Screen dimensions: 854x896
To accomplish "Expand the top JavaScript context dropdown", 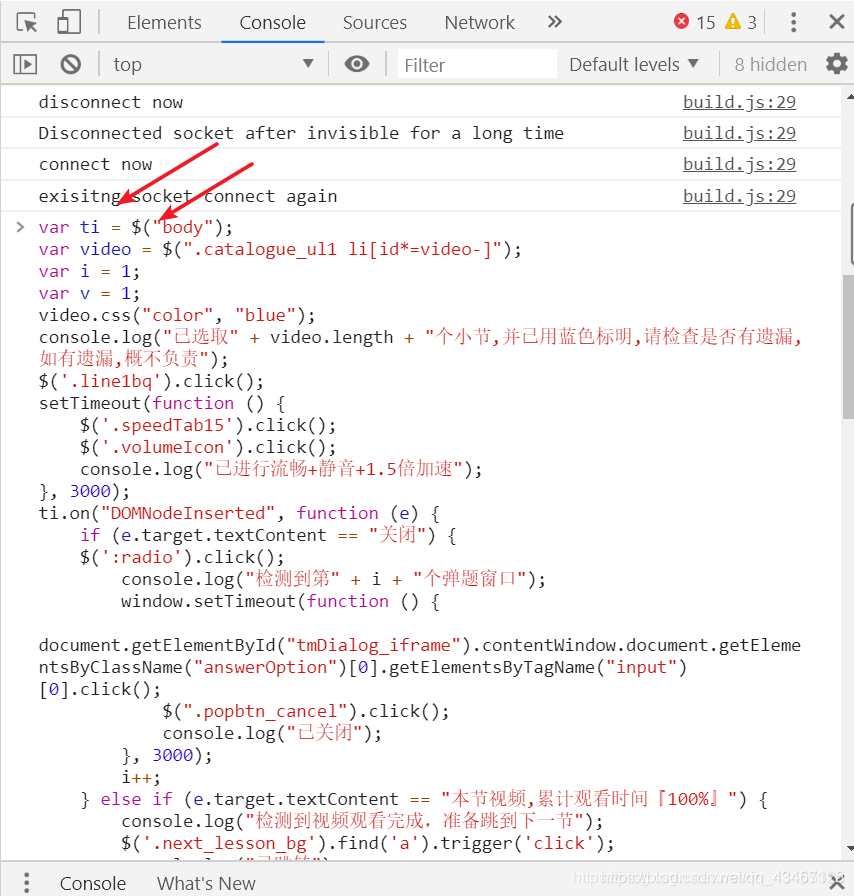I will point(213,64).
